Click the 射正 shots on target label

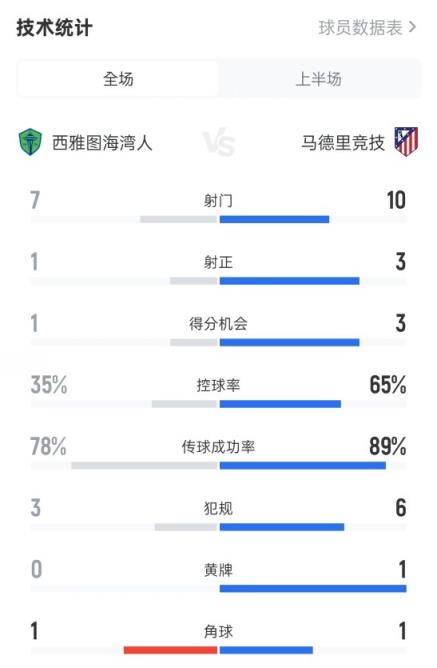218,262
